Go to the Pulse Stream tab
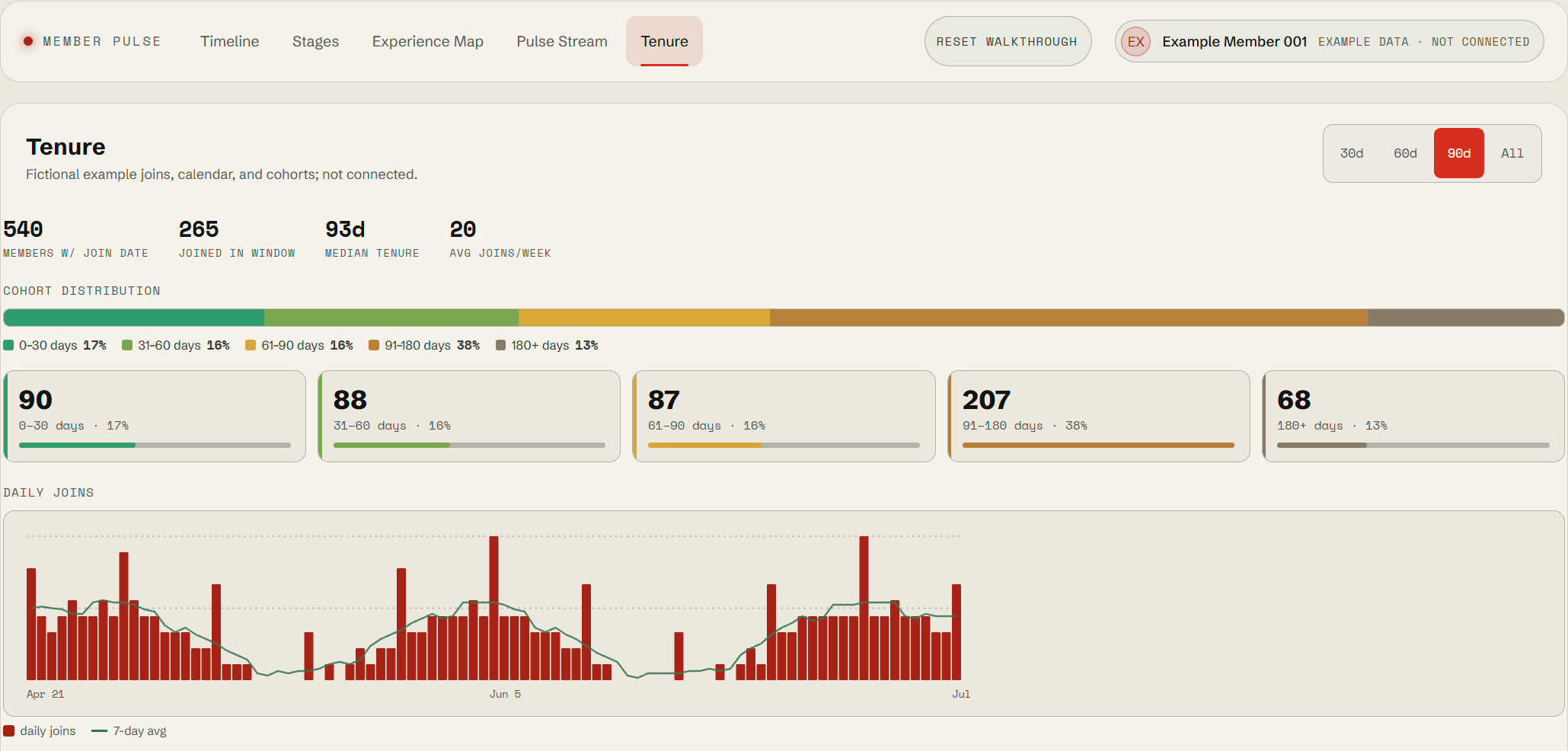Viewport: 1568px width, 751px height. [x=562, y=41]
